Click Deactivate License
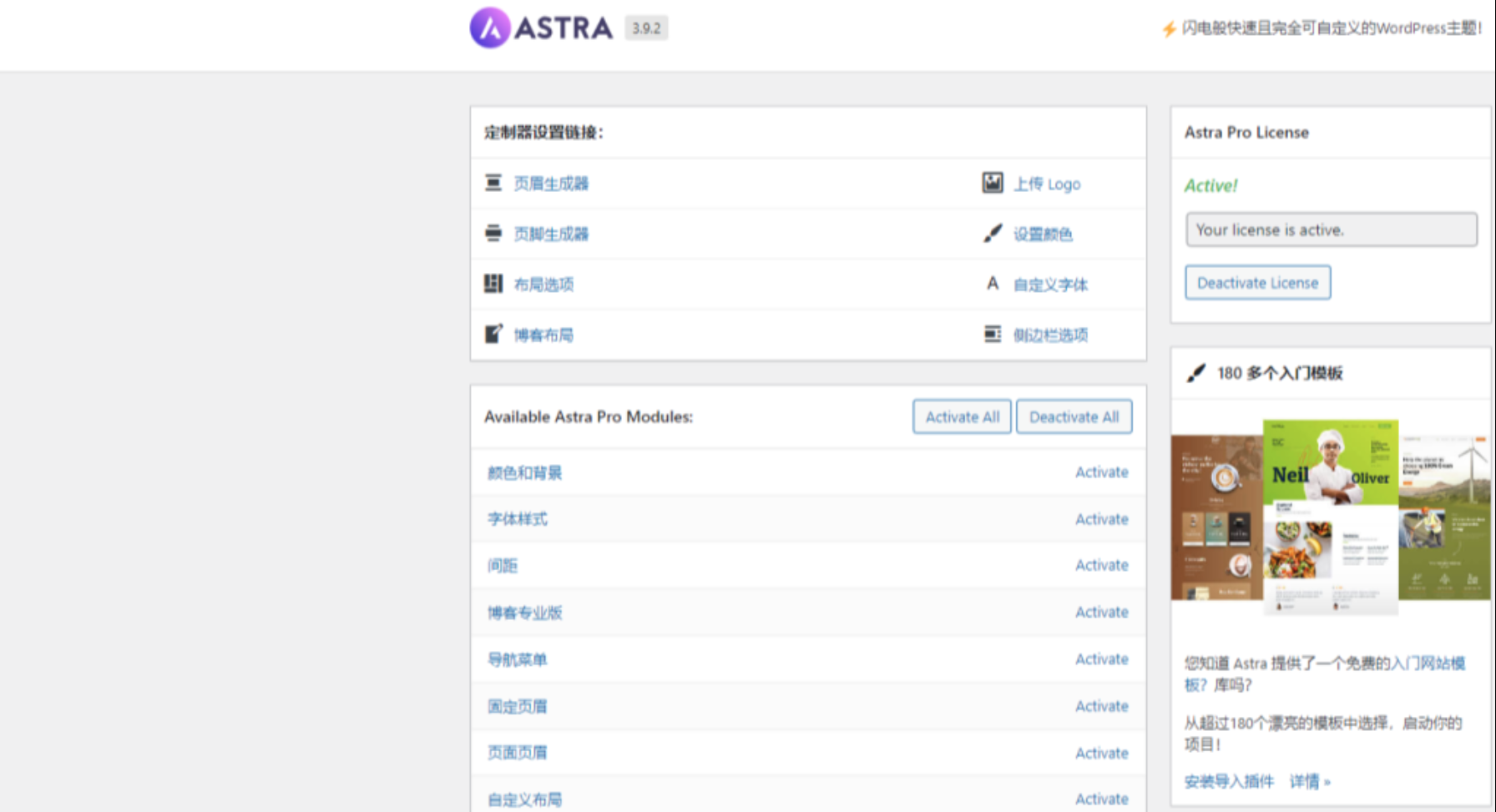 pyautogui.click(x=1257, y=282)
